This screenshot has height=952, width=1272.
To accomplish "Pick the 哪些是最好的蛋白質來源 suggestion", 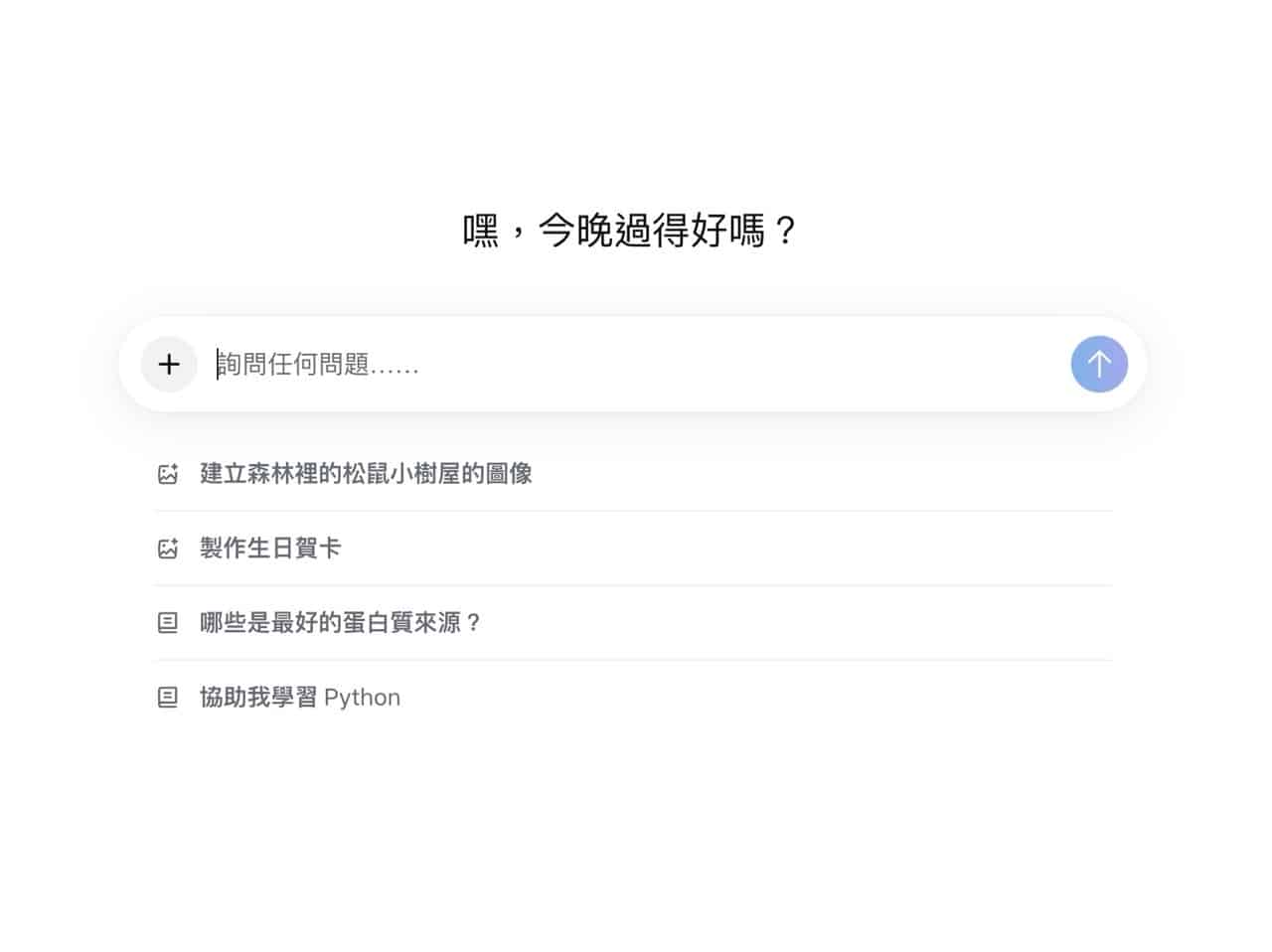I will click(x=340, y=623).
